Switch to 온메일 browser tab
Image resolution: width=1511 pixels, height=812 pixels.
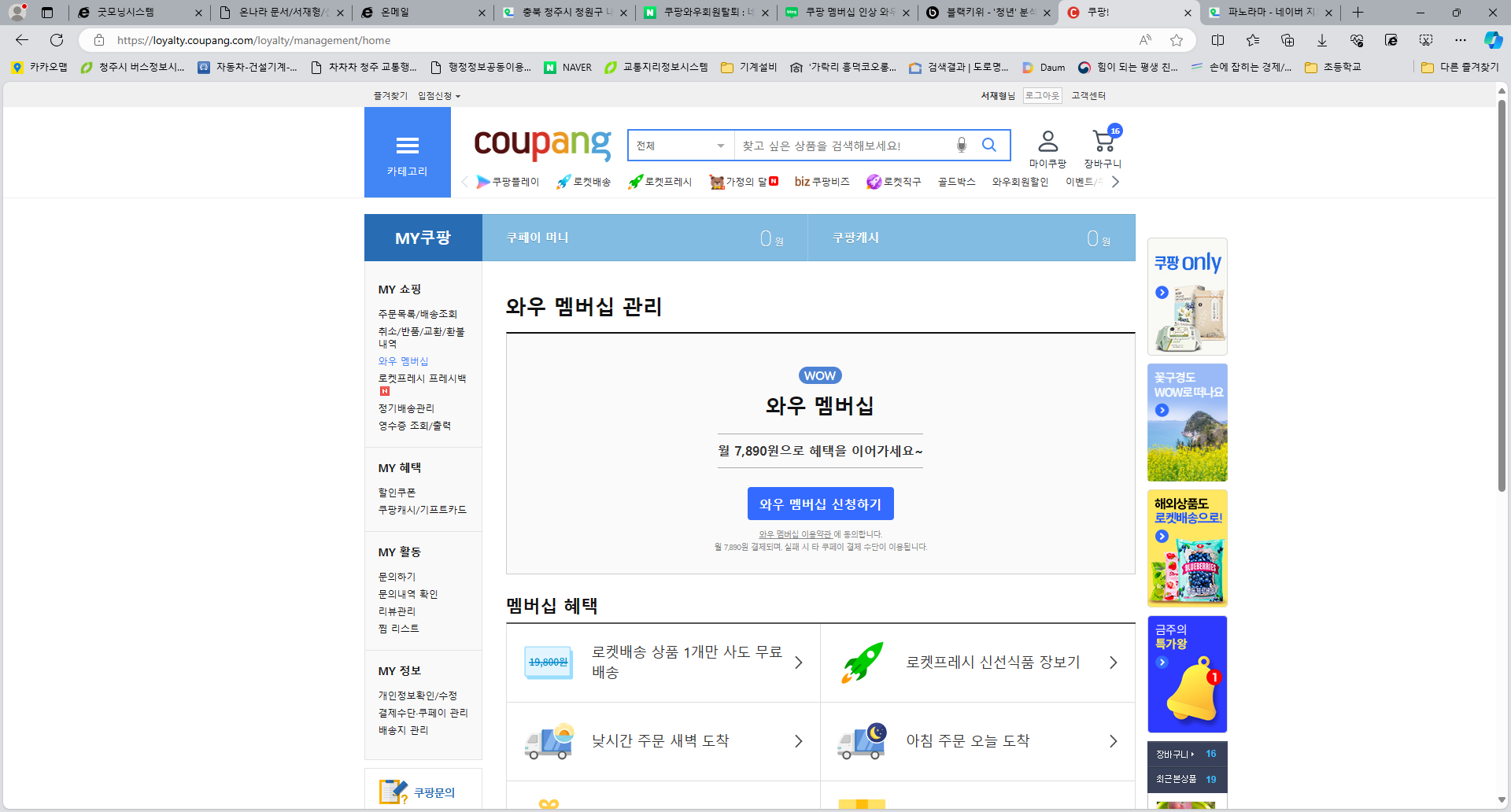click(x=422, y=13)
